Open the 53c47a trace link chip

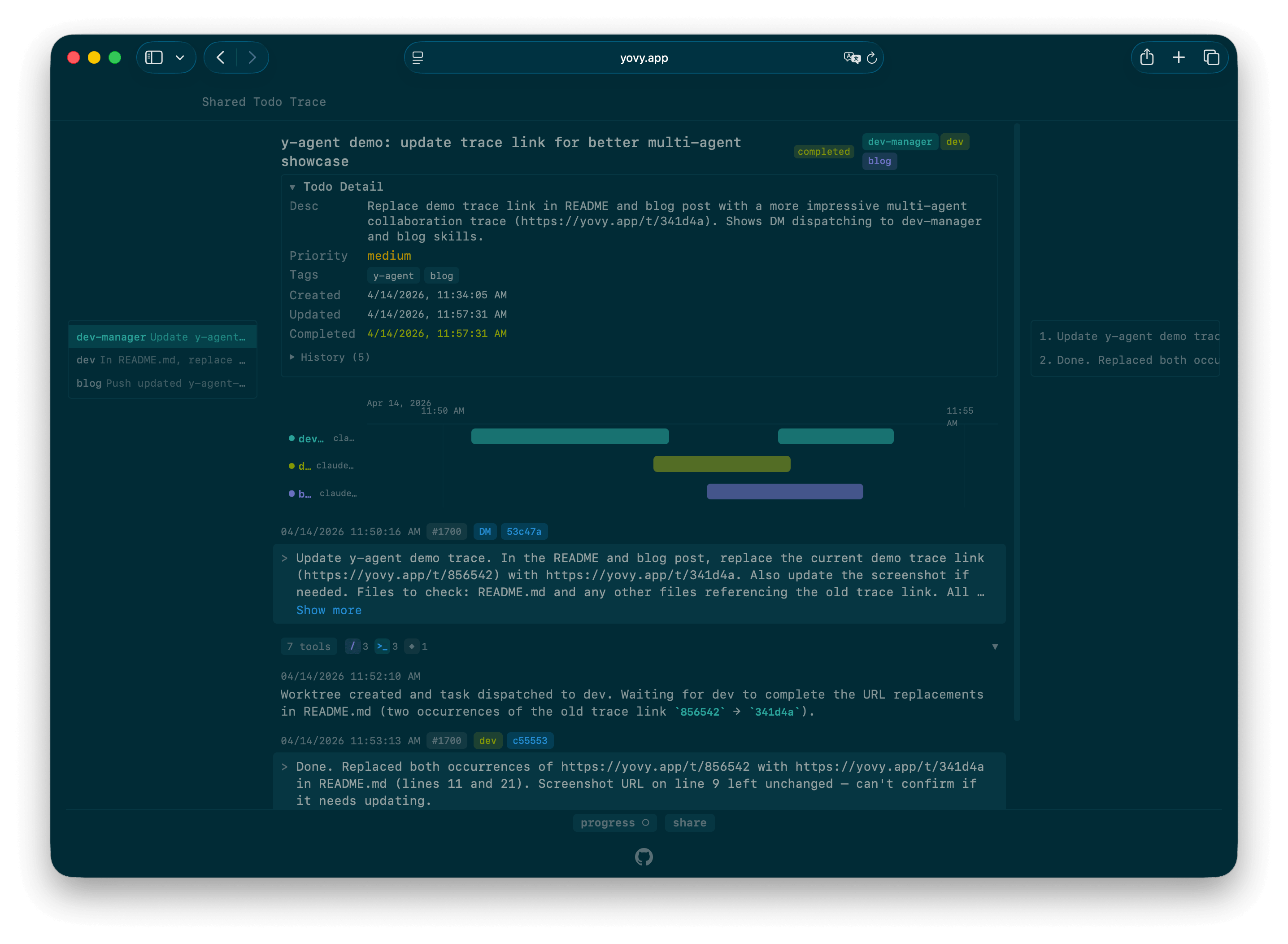point(524,531)
